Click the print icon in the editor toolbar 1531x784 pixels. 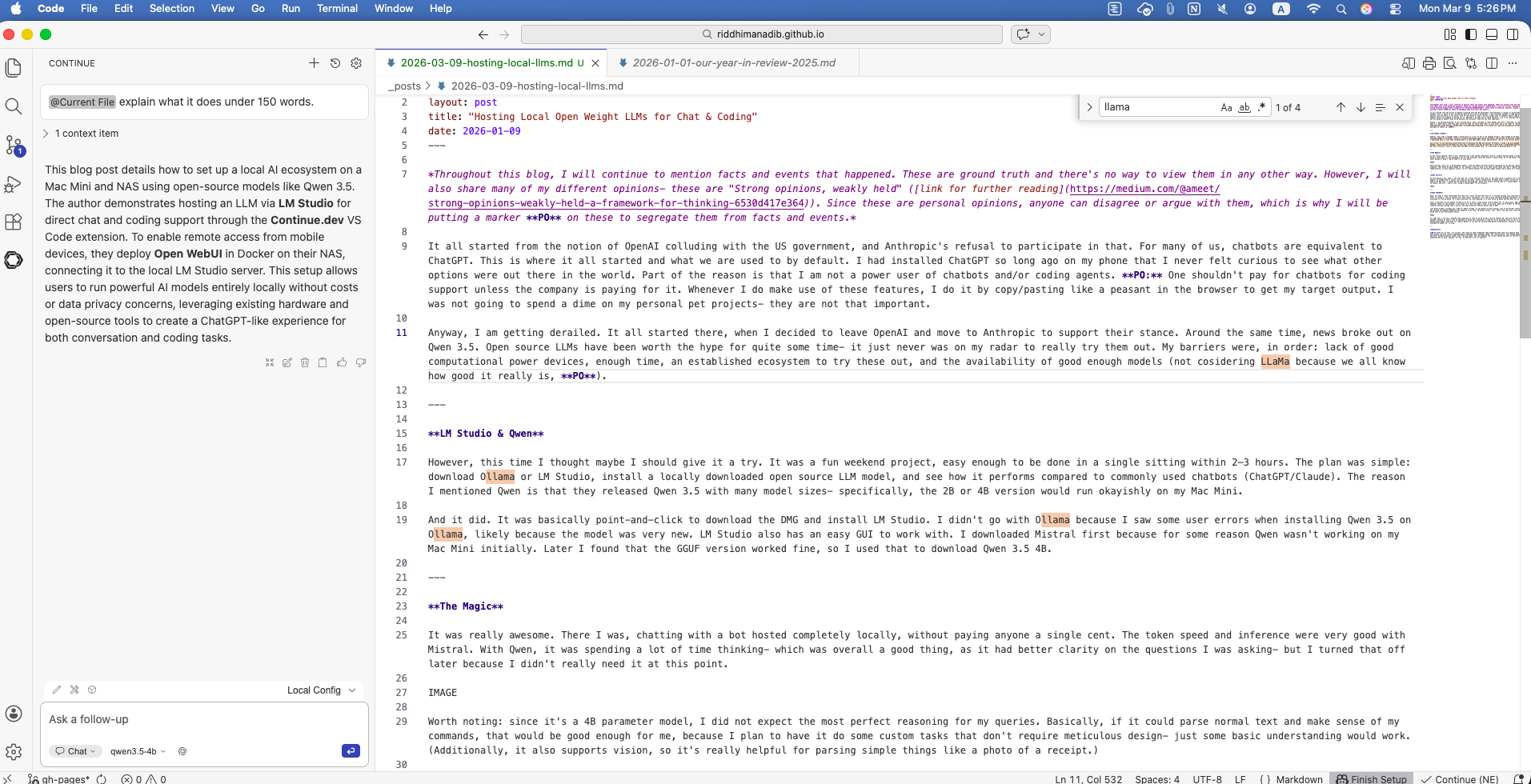[x=1429, y=63]
